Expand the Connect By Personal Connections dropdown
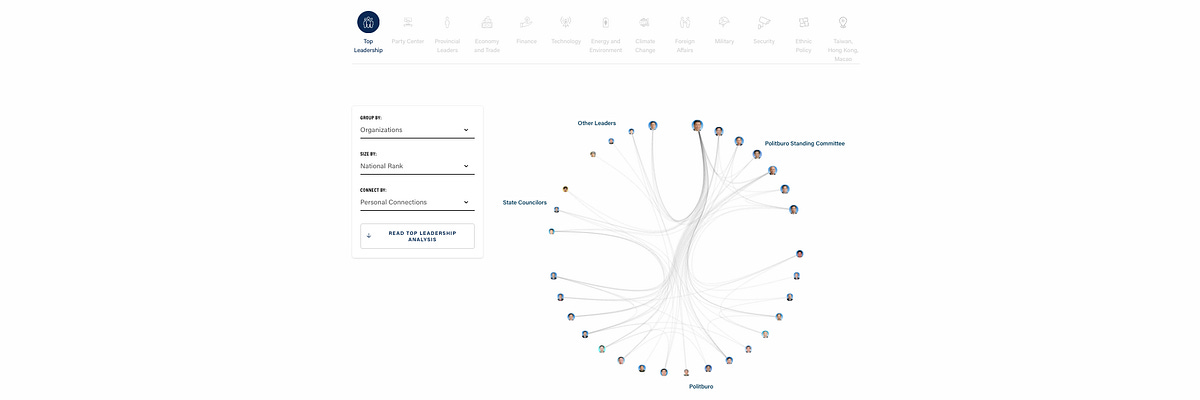 pos(417,202)
